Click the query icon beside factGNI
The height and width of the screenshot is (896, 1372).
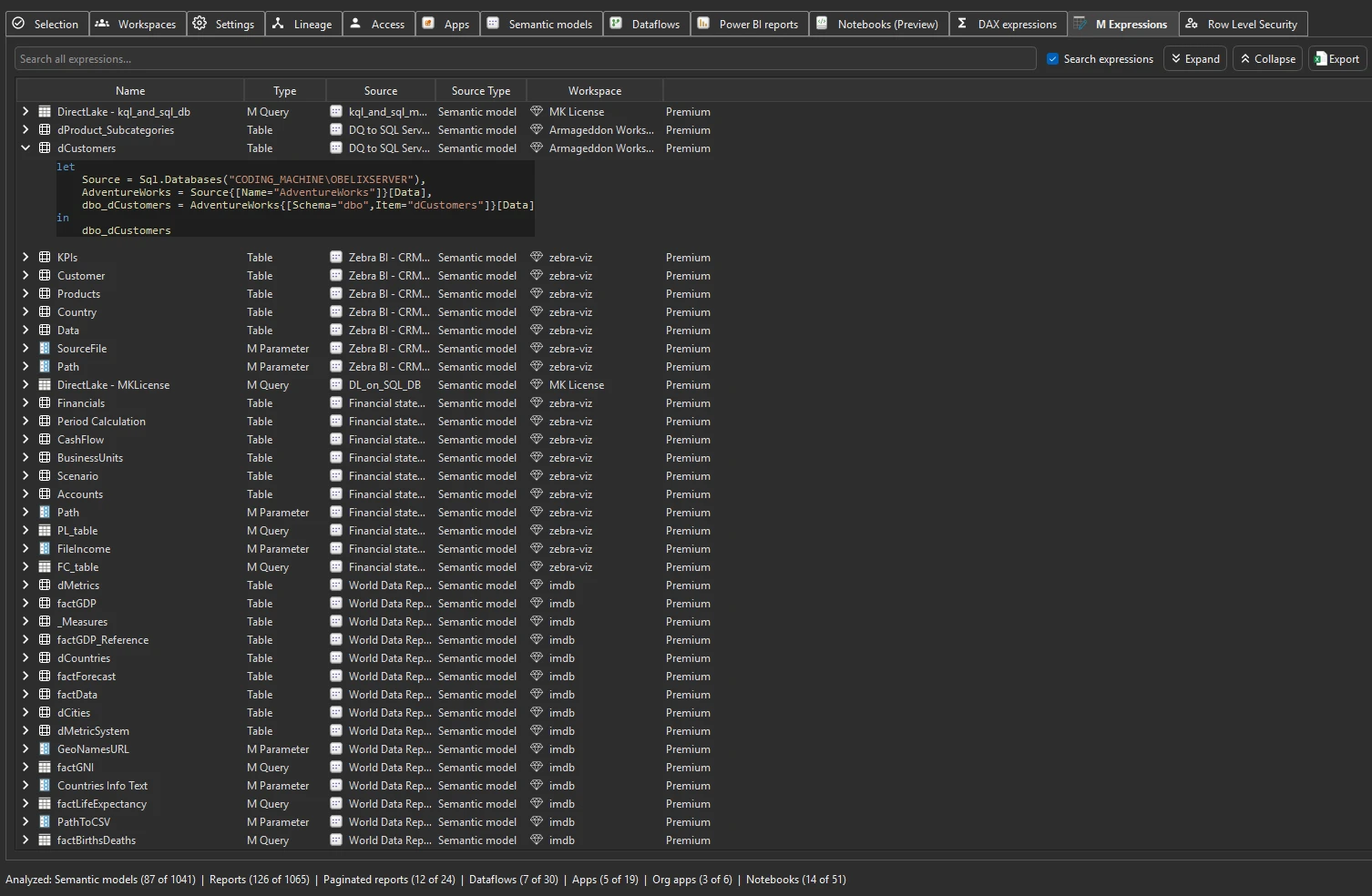click(45, 768)
